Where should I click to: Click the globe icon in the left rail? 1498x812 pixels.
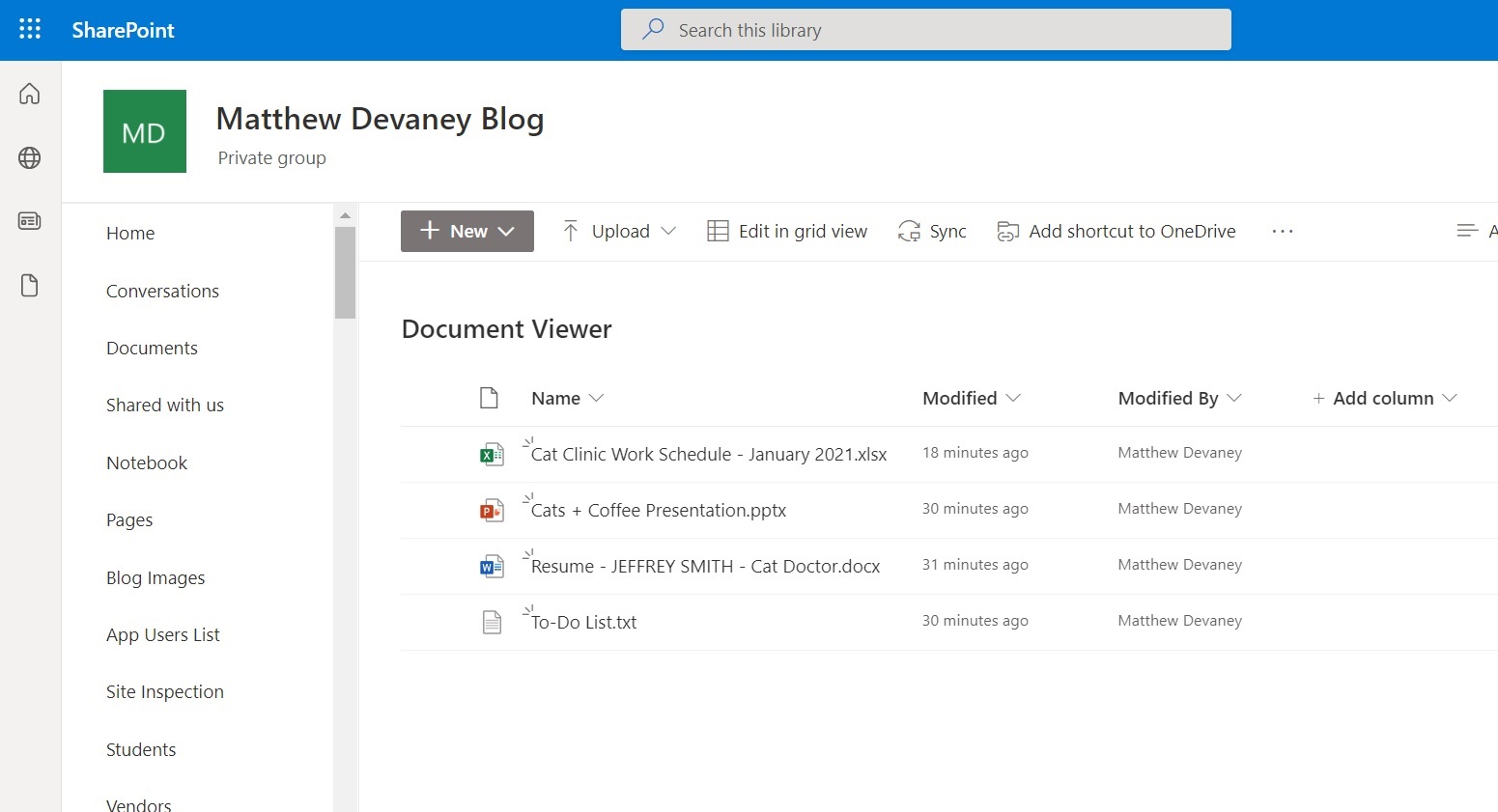click(x=29, y=157)
